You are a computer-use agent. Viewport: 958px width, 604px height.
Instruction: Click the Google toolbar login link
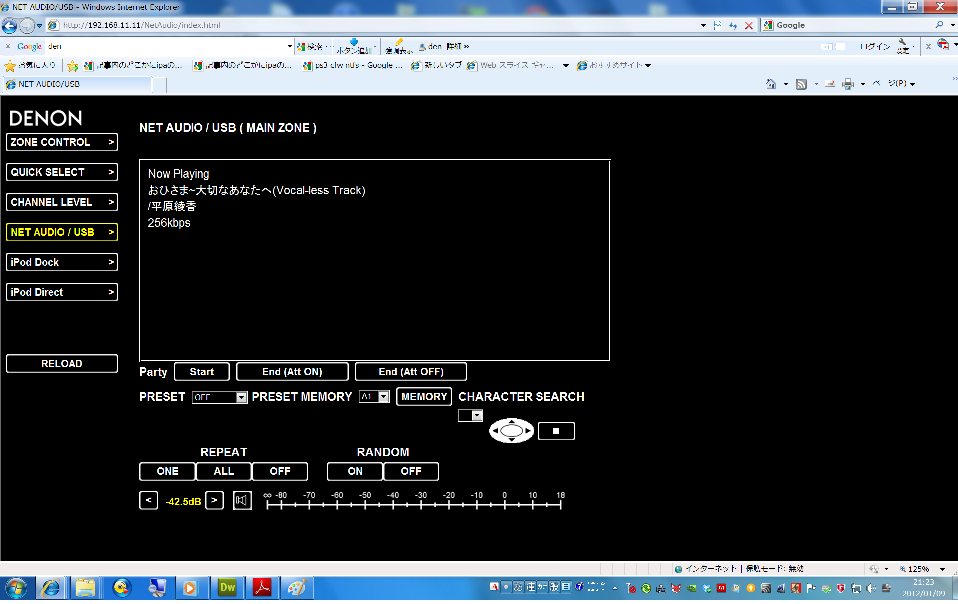pyautogui.click(x=875, y=46)
